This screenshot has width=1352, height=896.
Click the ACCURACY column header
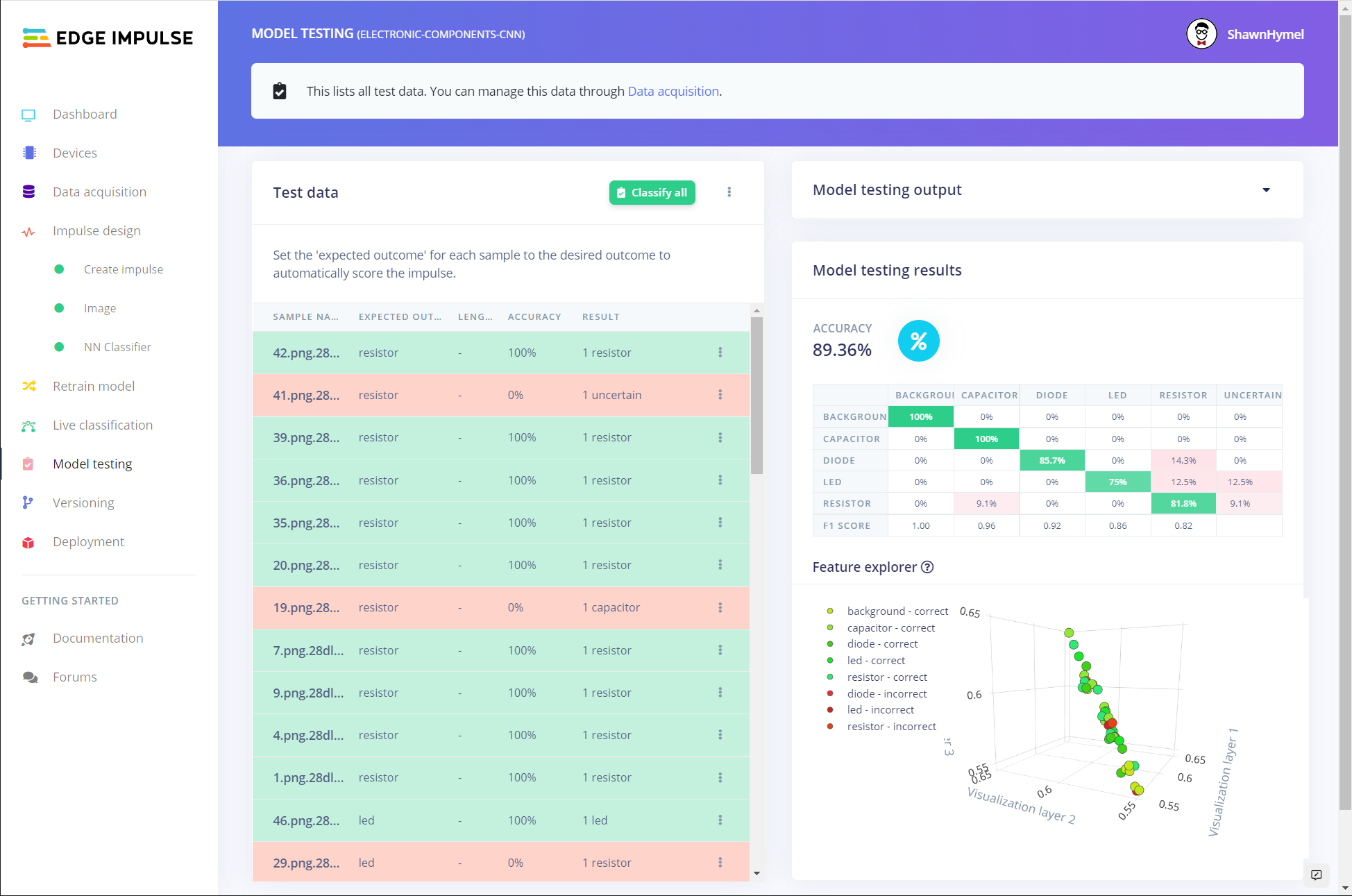click(x=534, y=317)
